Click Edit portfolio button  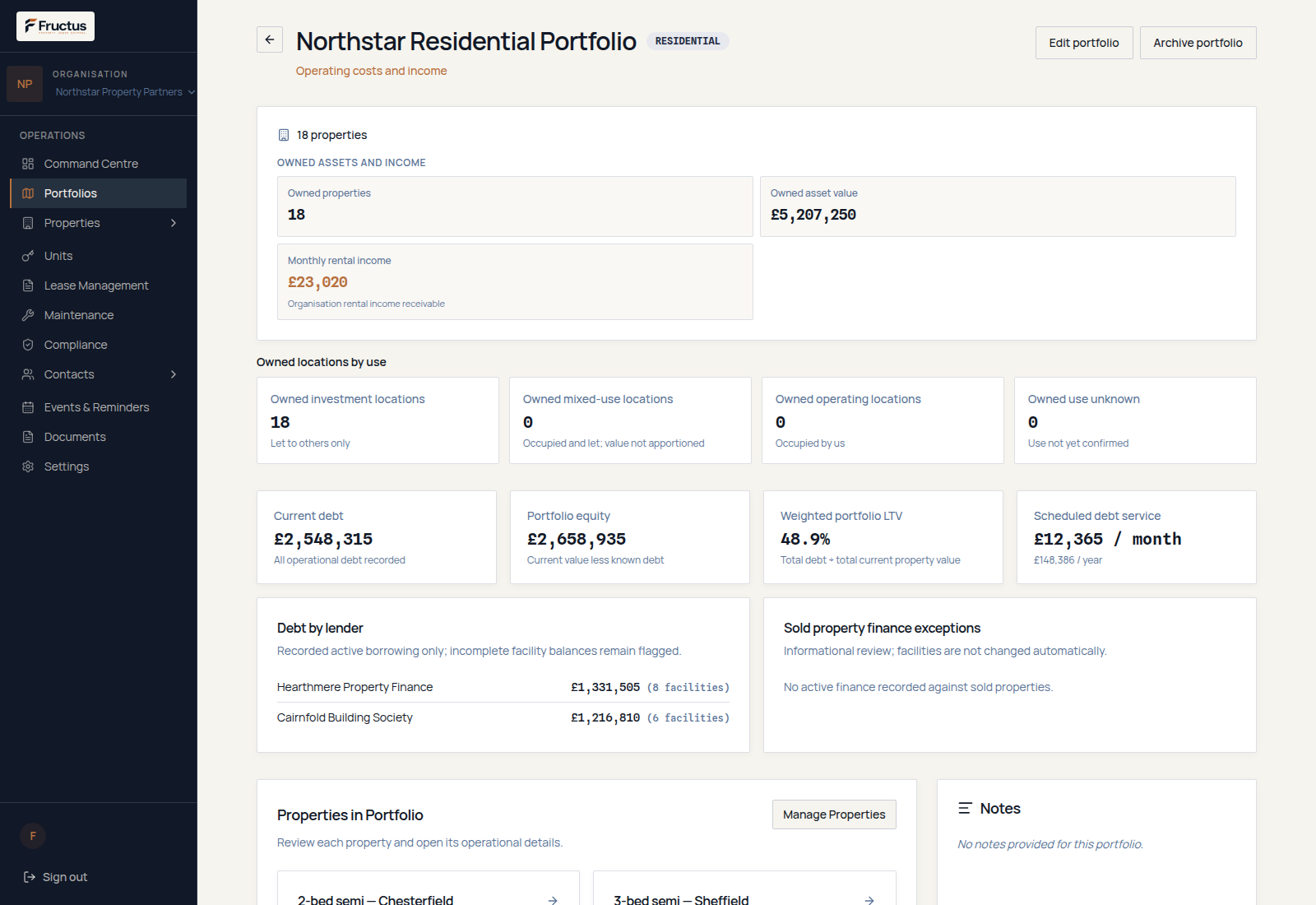[1084, 43]
